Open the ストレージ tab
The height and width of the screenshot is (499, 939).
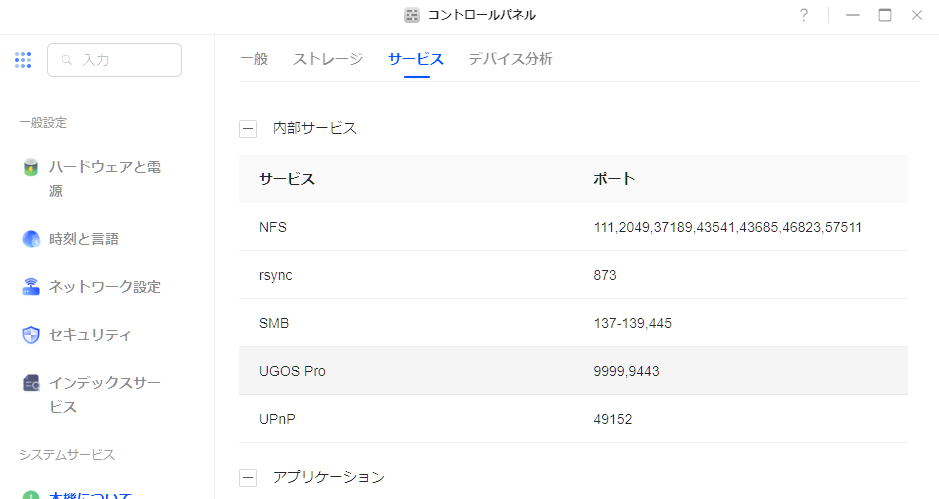[x=328, y=59]
